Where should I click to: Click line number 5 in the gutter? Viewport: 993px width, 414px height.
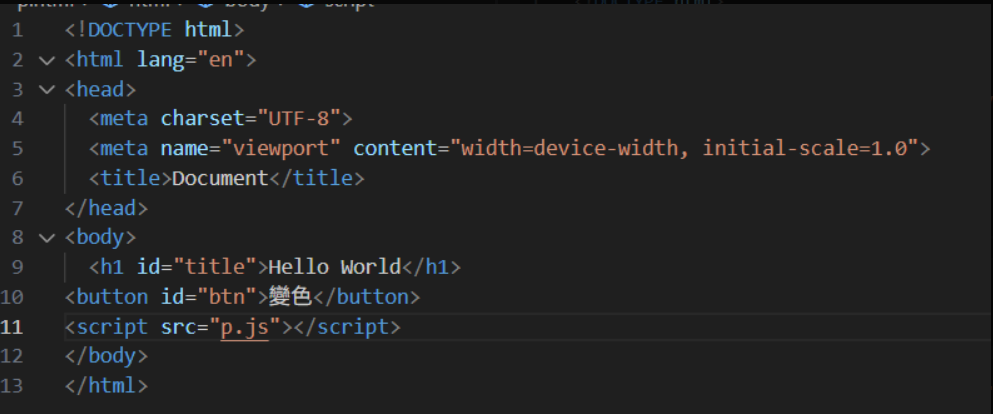[17, 149]
